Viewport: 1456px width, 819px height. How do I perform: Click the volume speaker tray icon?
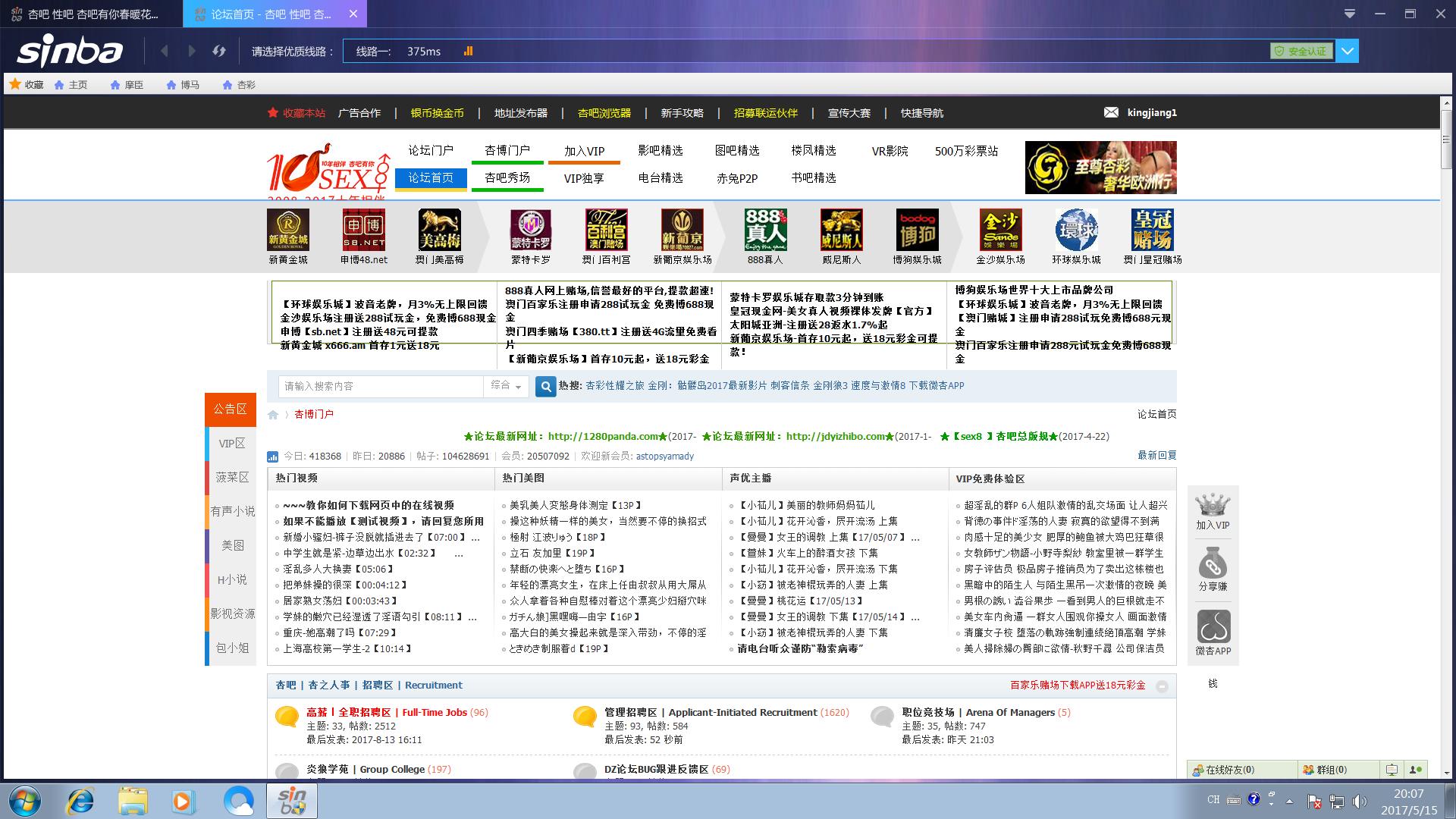click(x=1360, y=801)
